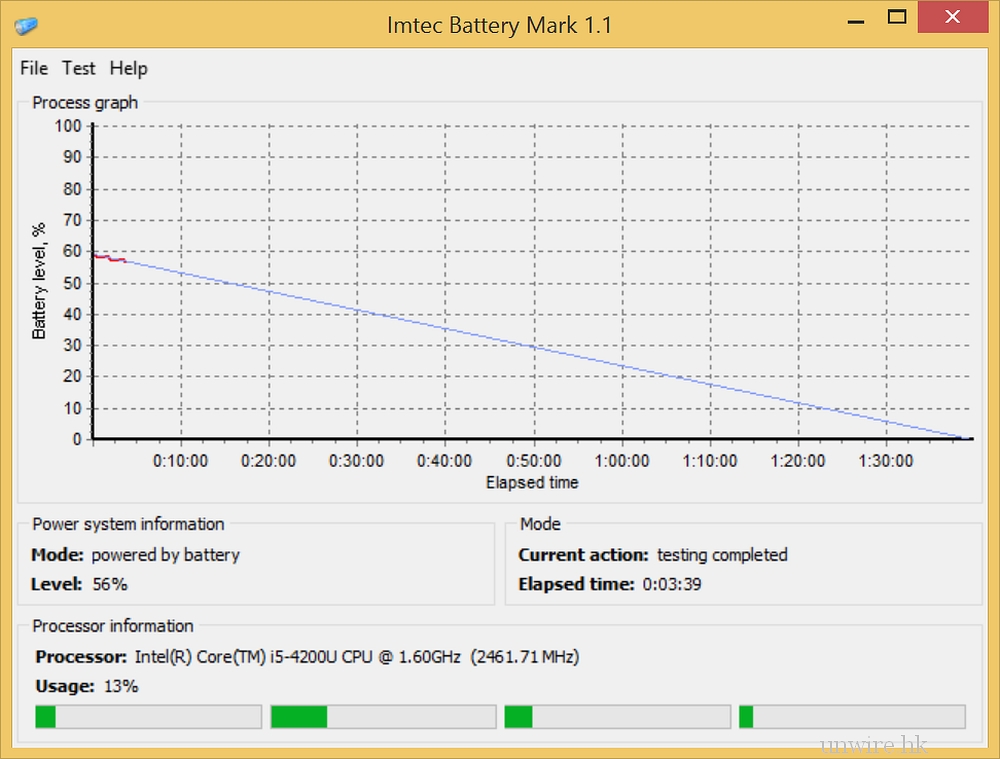The width and height of the screenshot is (1000, 759).
Task: Click the first CPU core usage bar
Action: [148, 717]
